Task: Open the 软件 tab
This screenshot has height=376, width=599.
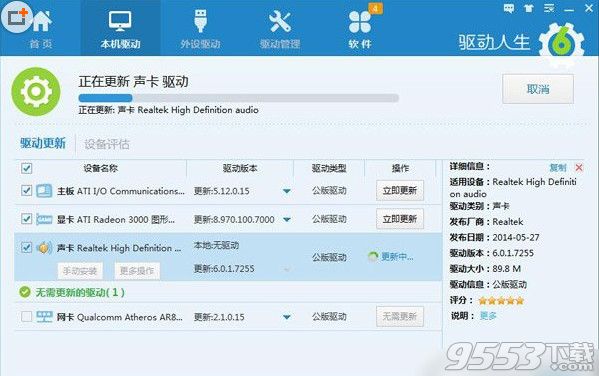Action: click(360, 30)
